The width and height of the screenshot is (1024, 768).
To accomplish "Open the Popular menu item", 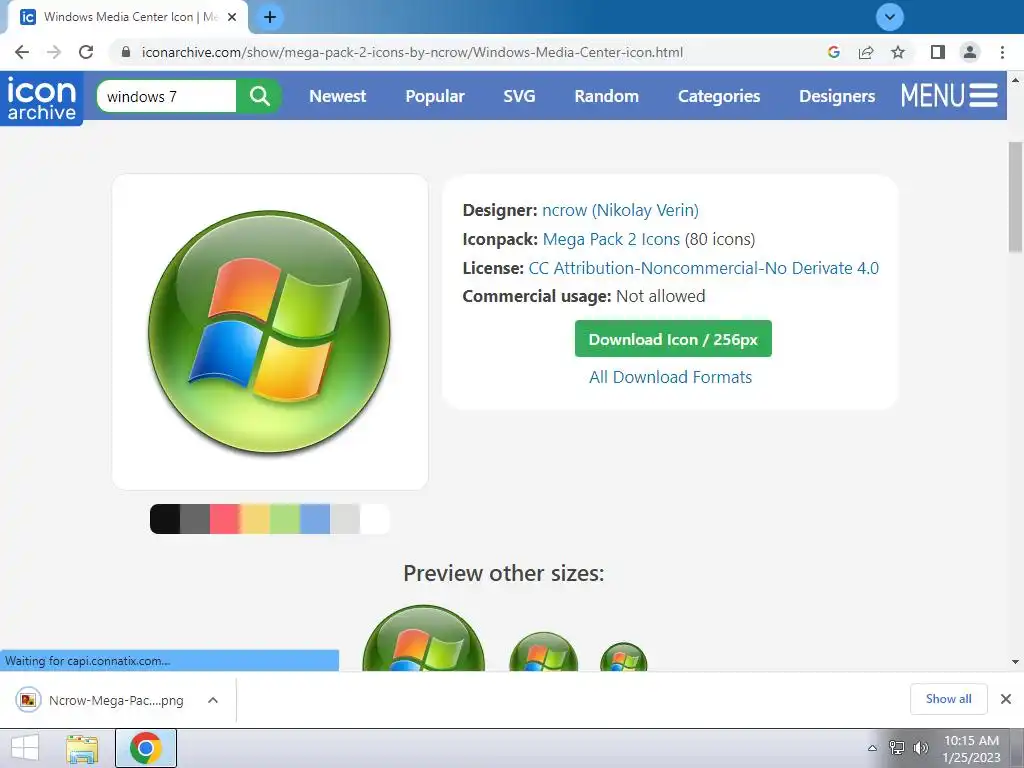I will coord(435,97).
